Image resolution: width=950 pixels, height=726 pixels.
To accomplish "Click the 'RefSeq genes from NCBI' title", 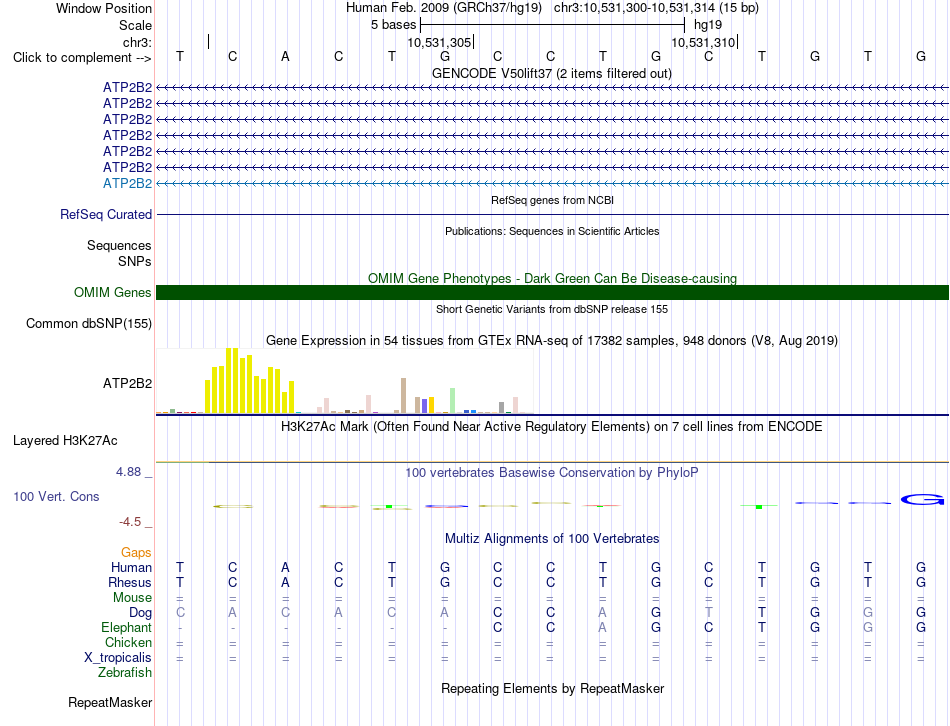I will [552, 200].
